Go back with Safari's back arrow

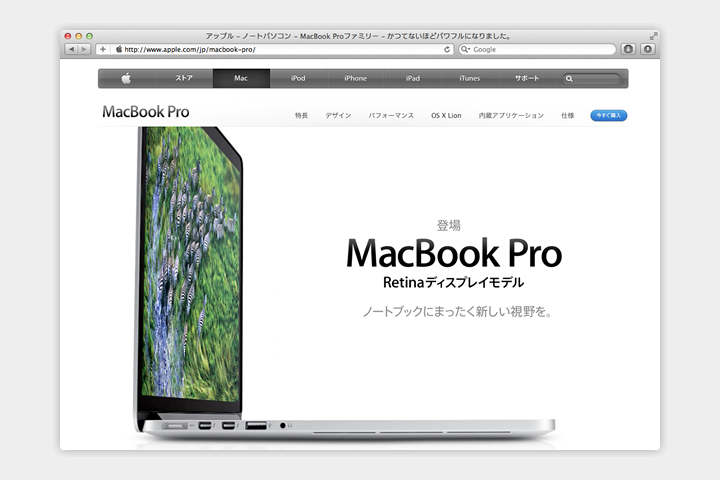click(x=71, y=49)
